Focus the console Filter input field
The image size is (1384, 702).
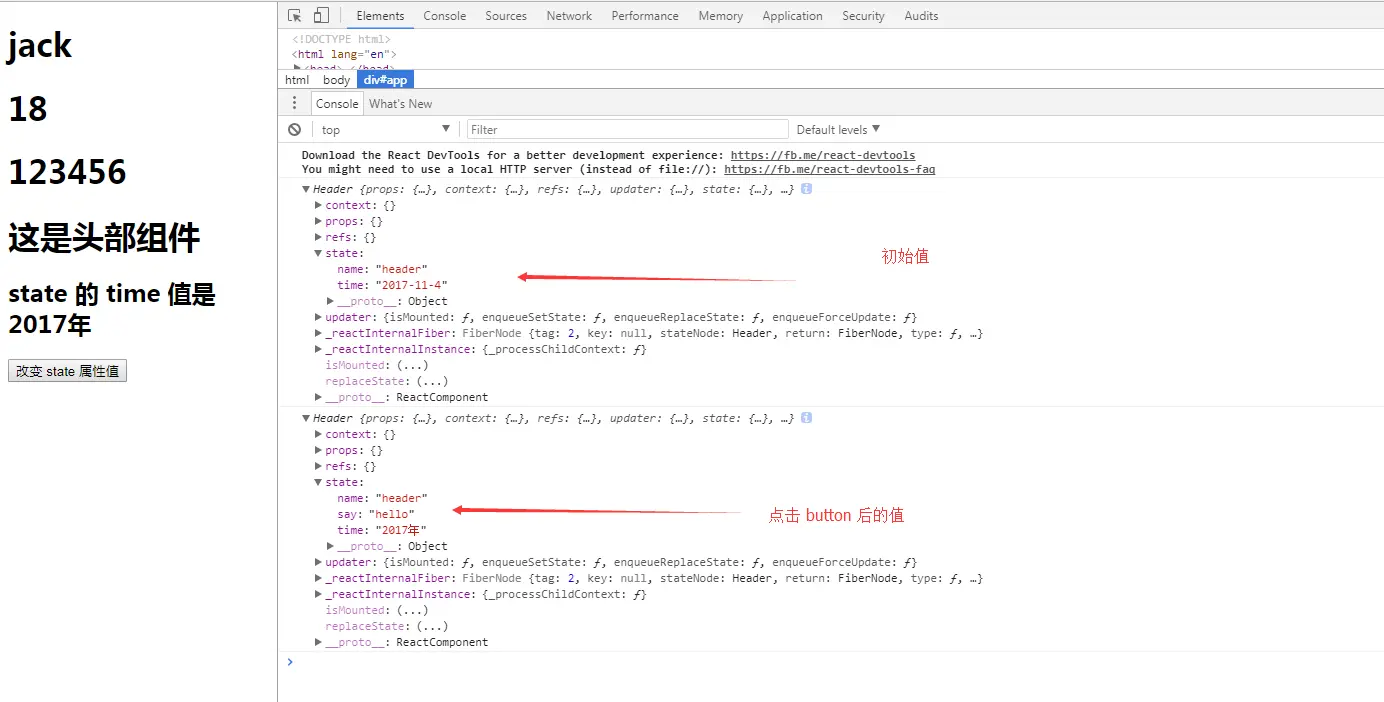[627, 130]
